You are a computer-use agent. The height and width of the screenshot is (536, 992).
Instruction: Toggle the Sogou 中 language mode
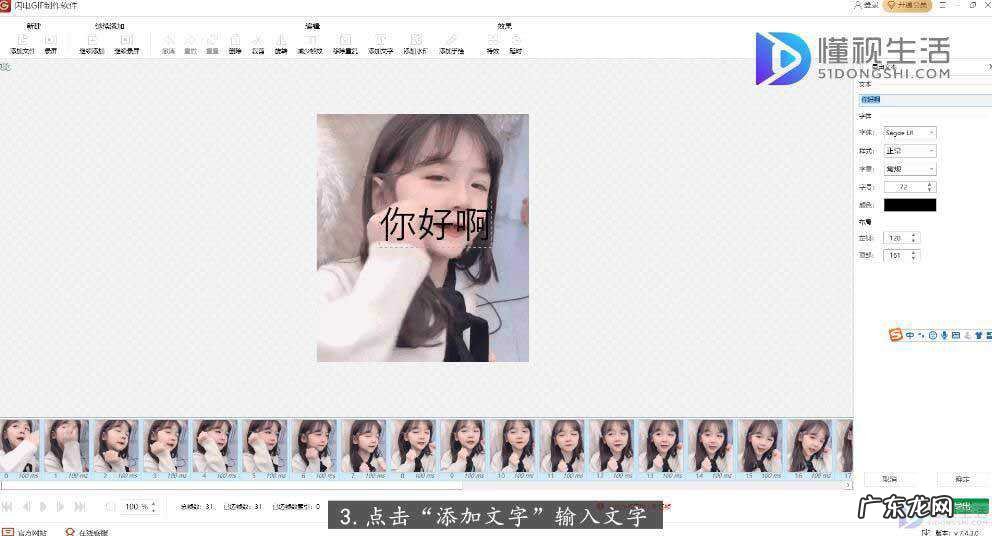[910, 335]
